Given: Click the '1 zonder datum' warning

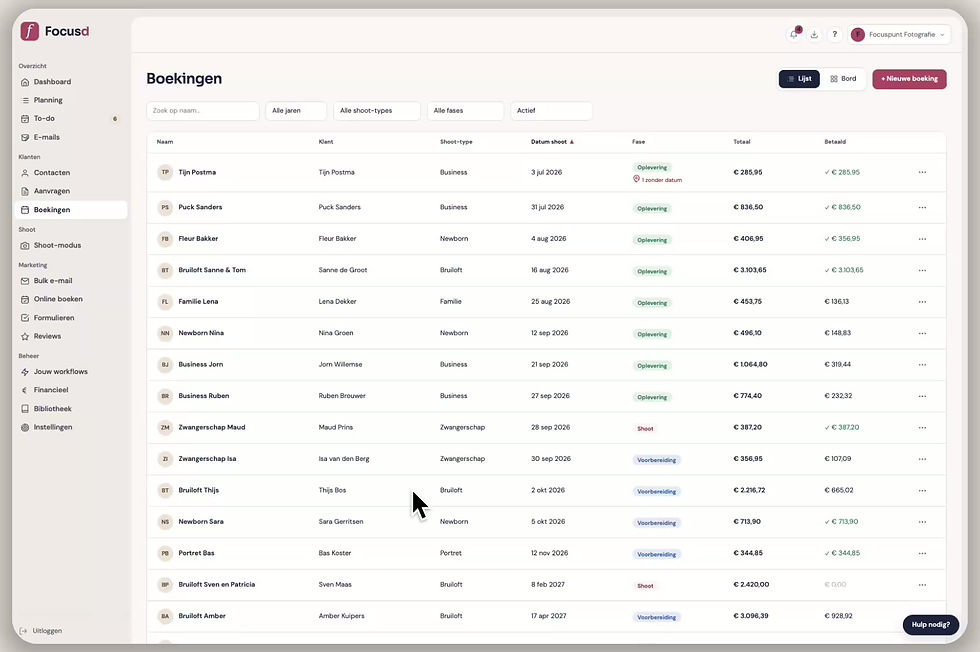Looking at the screenshot, I should pyautogui.click(x=658, y=180).
